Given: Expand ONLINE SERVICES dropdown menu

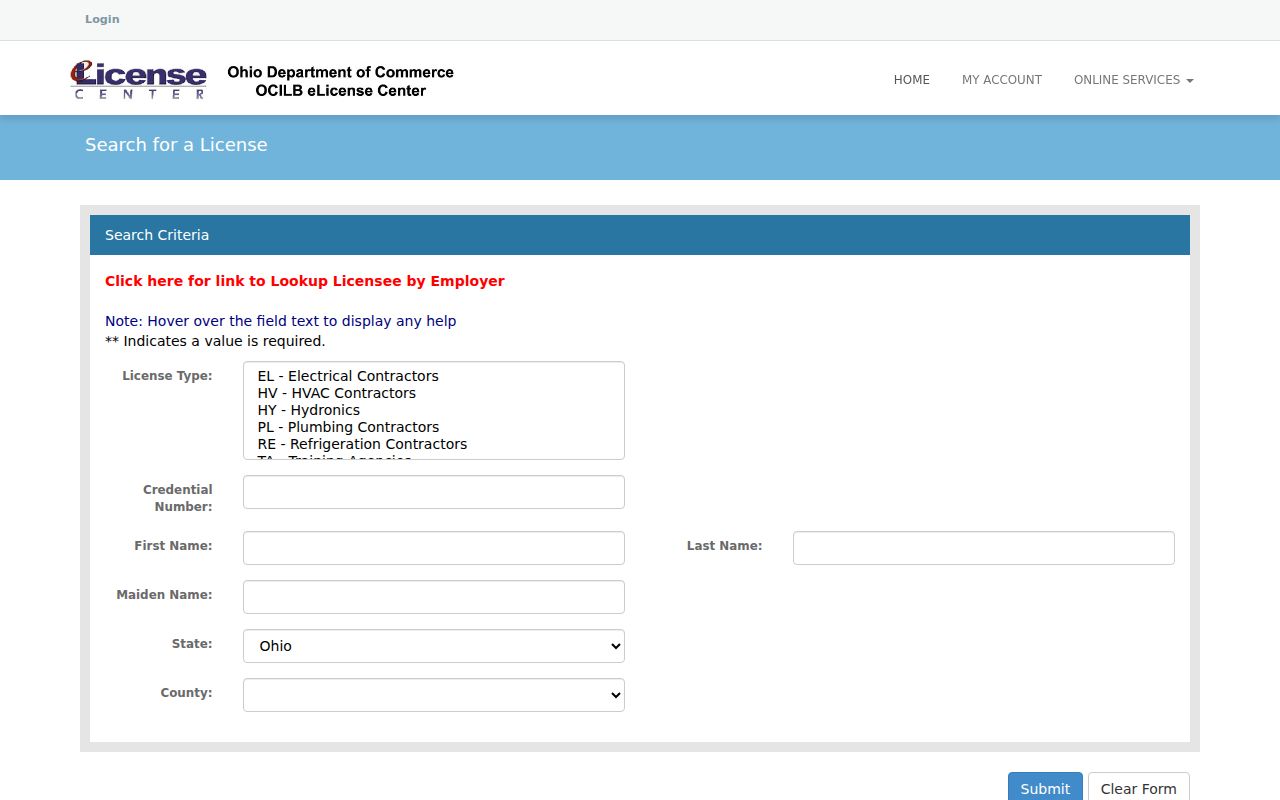Looking at the screenshot, I should click(x=1134, y=80).
